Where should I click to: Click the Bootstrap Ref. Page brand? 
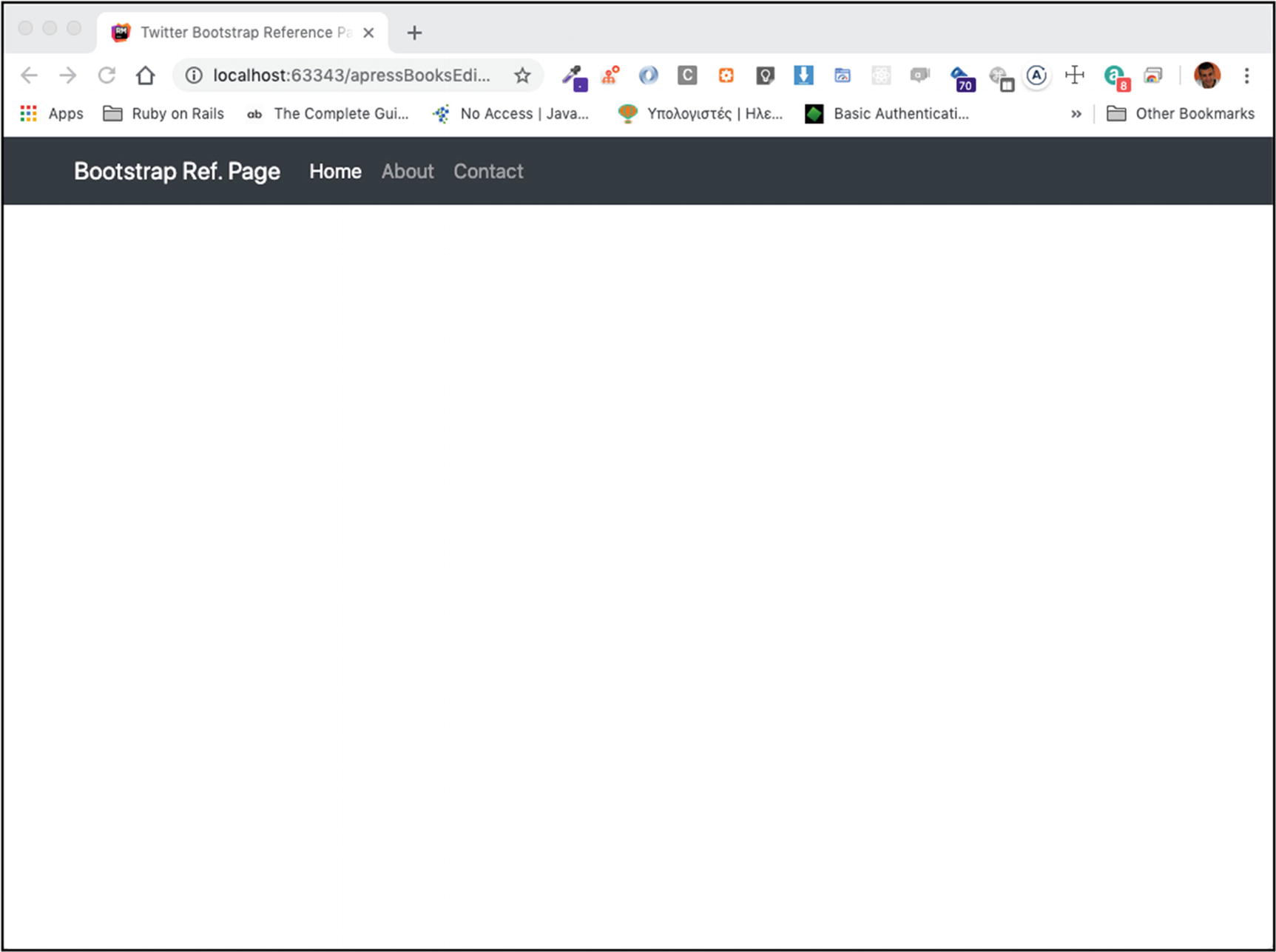click(x=177, y=172)
